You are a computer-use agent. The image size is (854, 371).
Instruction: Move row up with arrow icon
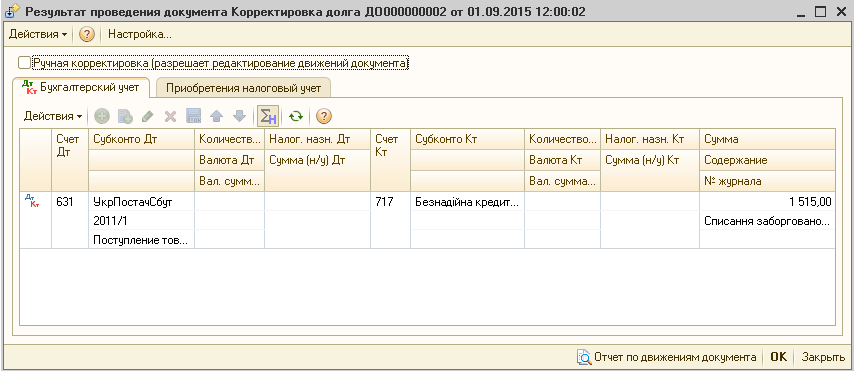217,116
